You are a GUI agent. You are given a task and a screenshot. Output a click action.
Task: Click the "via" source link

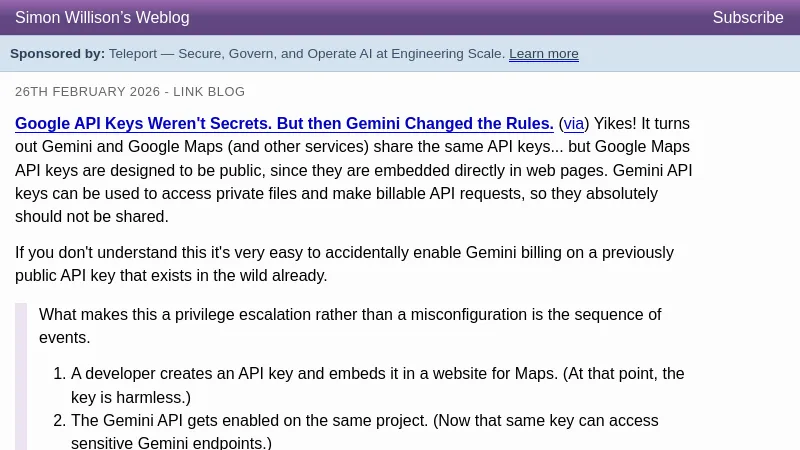pos(573,124)
